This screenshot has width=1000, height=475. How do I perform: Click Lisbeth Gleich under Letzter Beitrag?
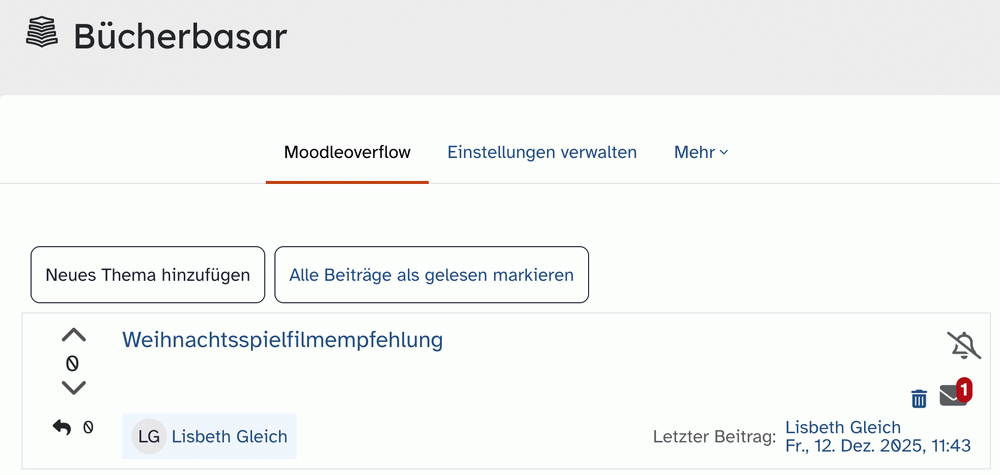843,428
